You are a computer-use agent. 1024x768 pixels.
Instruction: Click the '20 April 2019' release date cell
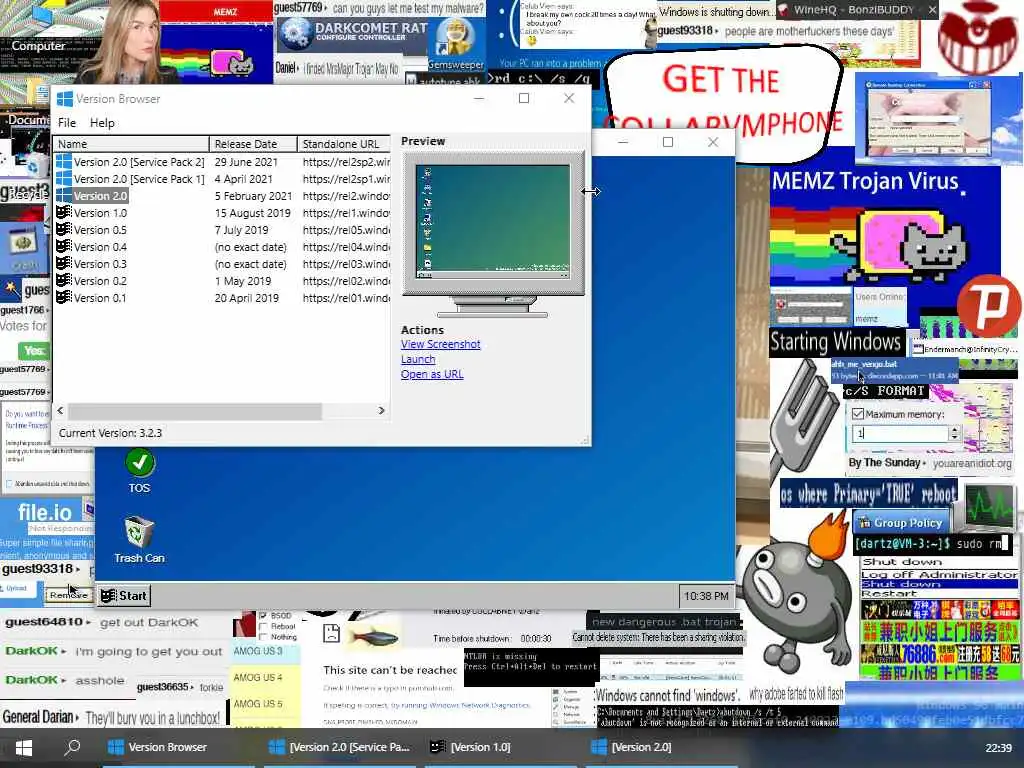(x=247, y=298)
